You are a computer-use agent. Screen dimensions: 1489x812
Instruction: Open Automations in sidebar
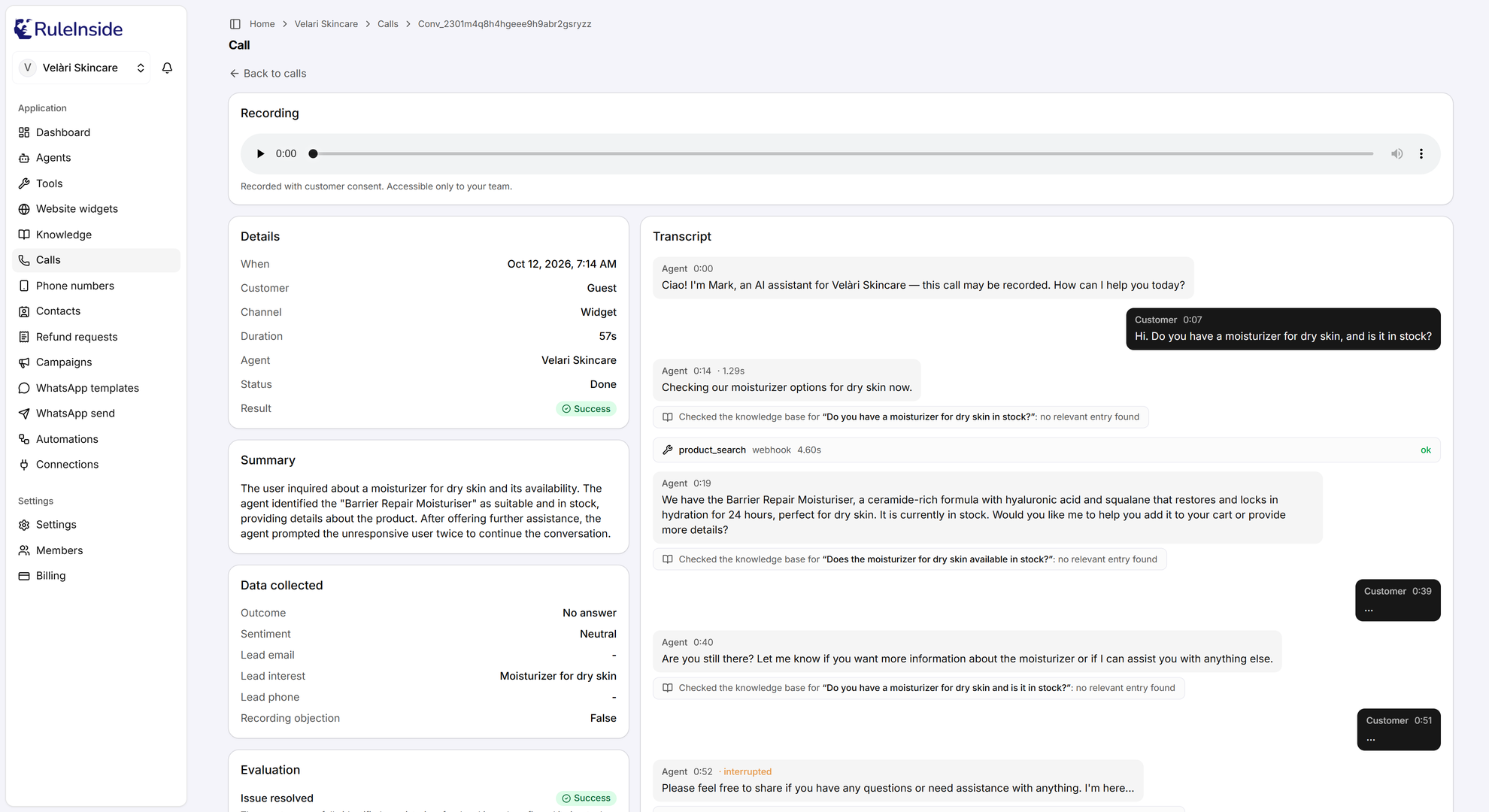96,439
